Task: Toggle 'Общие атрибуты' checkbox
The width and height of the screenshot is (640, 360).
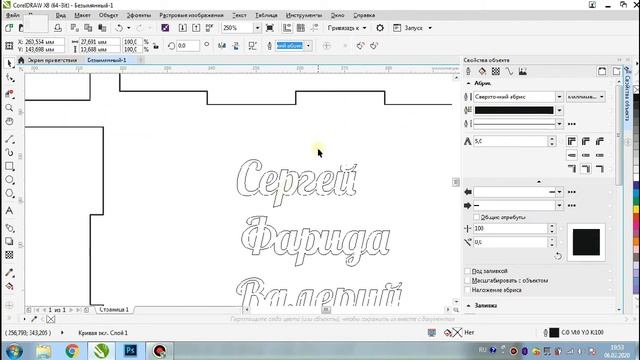Action: pyautogui.click(x=476, y=217)
